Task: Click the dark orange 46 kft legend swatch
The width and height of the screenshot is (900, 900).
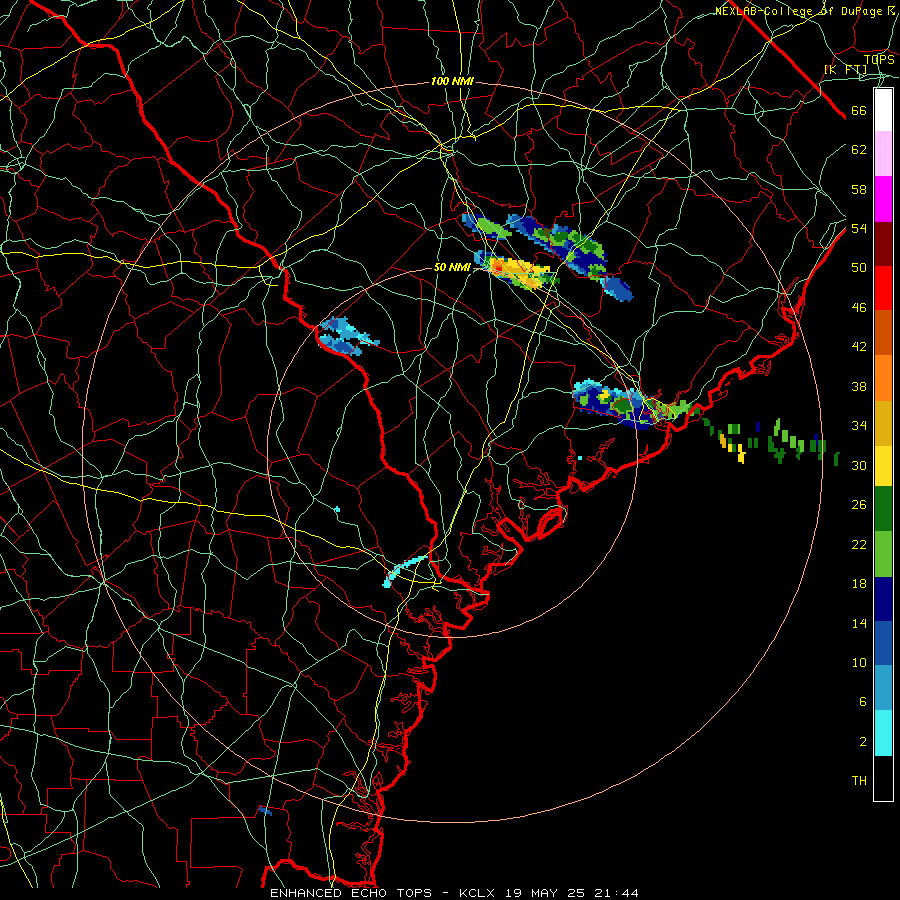Action: pos(883,332)
